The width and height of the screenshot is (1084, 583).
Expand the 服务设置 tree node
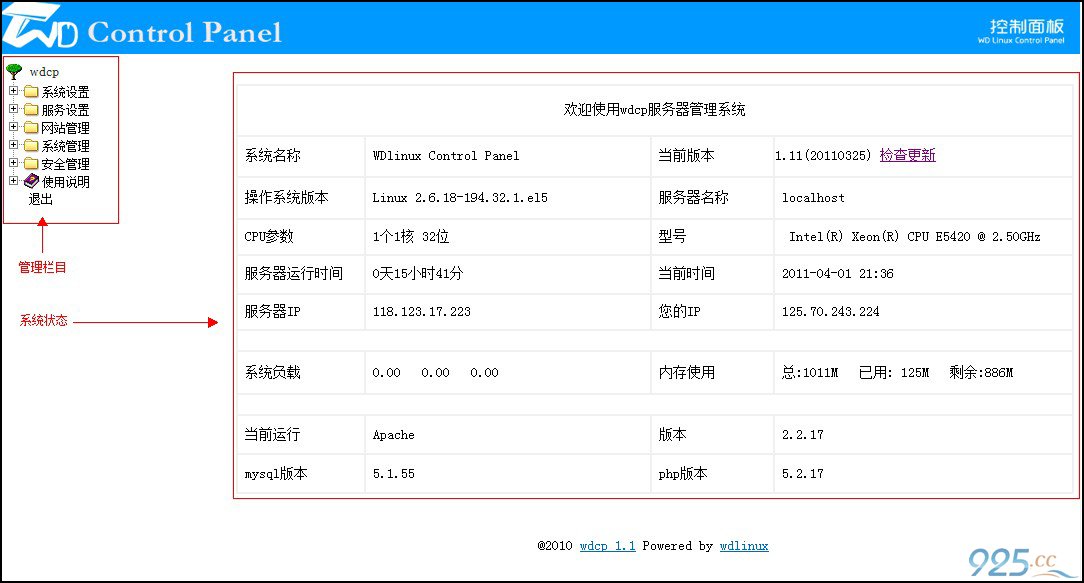(13, 109)
